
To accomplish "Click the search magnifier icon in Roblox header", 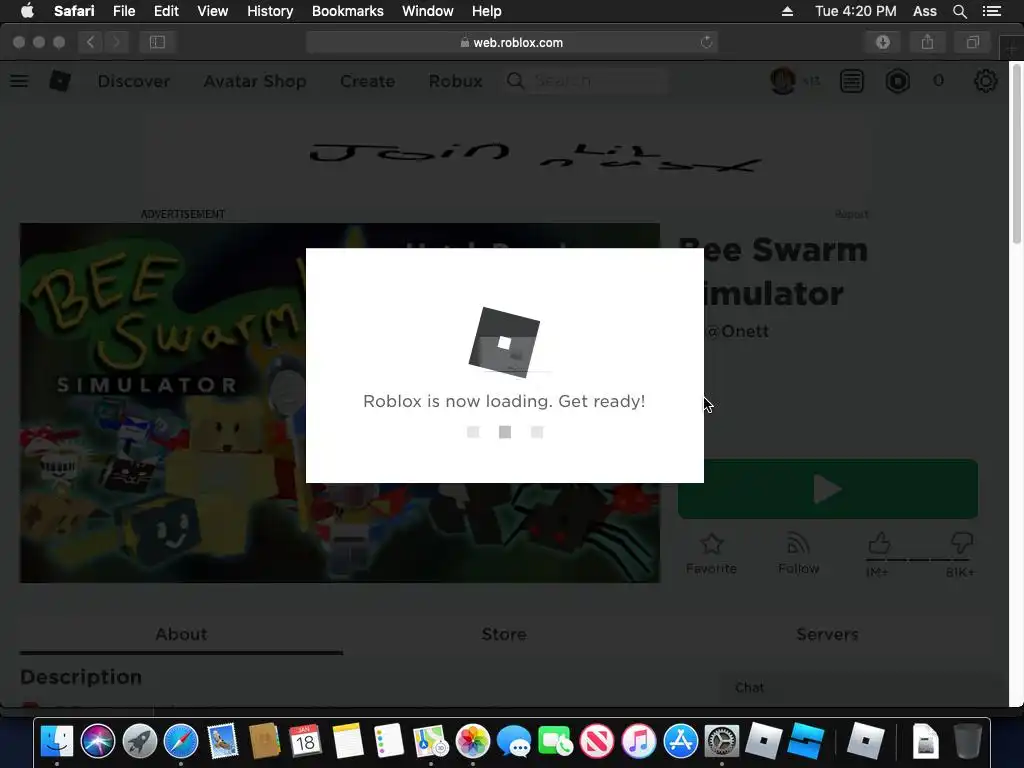I will 515,81.
